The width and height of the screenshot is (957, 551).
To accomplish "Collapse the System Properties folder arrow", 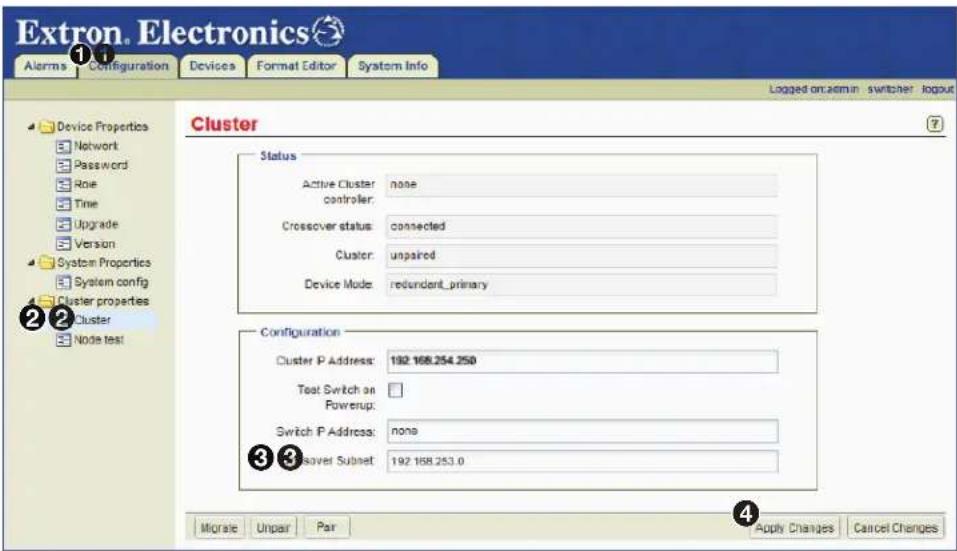I will tap(31, 262).
